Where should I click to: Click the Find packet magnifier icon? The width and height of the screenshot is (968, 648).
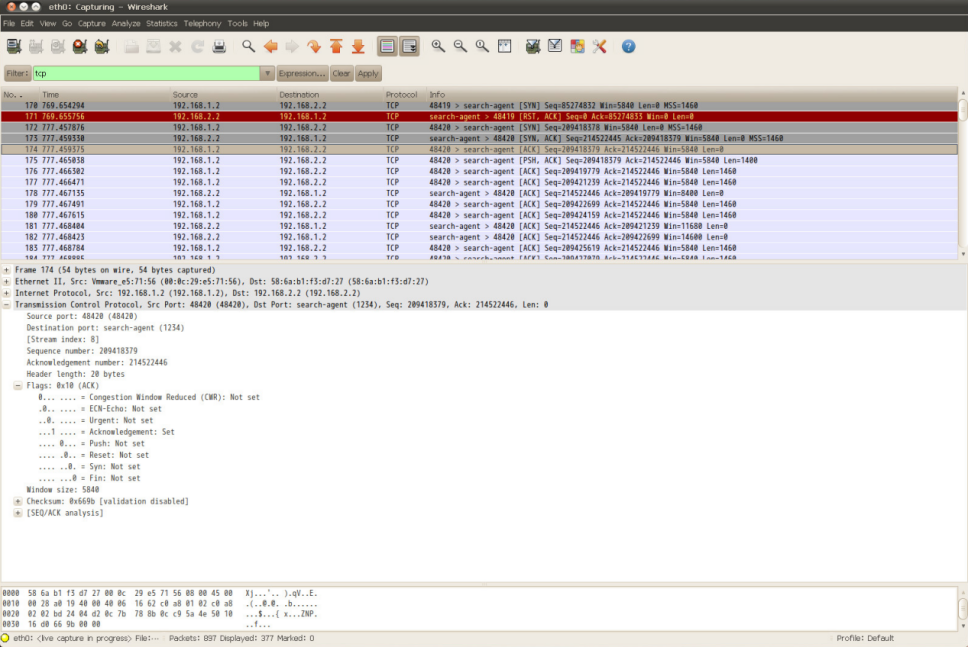(x=248, y=46)
